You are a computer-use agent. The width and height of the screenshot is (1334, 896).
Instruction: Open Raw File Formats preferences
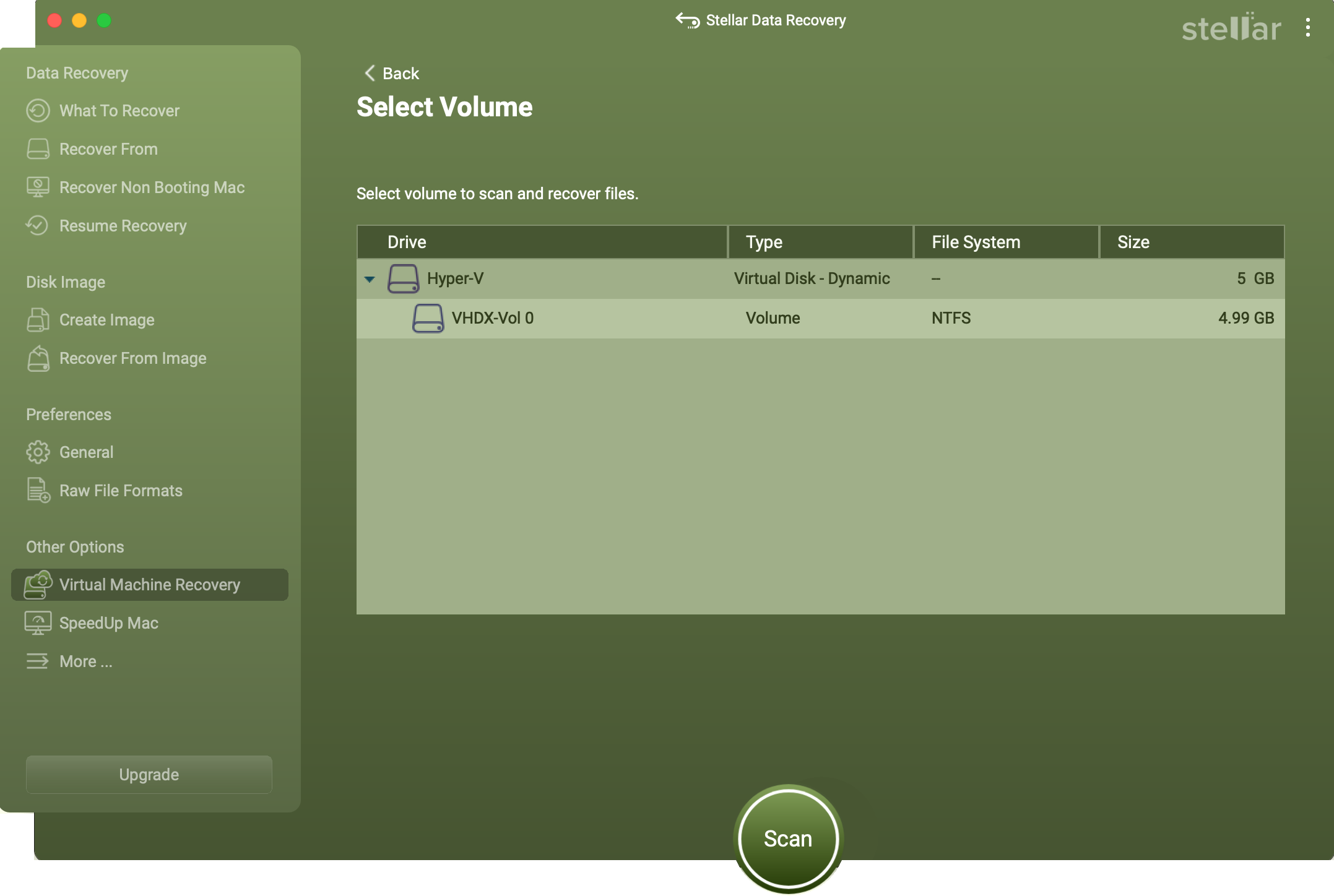(121, 491)
